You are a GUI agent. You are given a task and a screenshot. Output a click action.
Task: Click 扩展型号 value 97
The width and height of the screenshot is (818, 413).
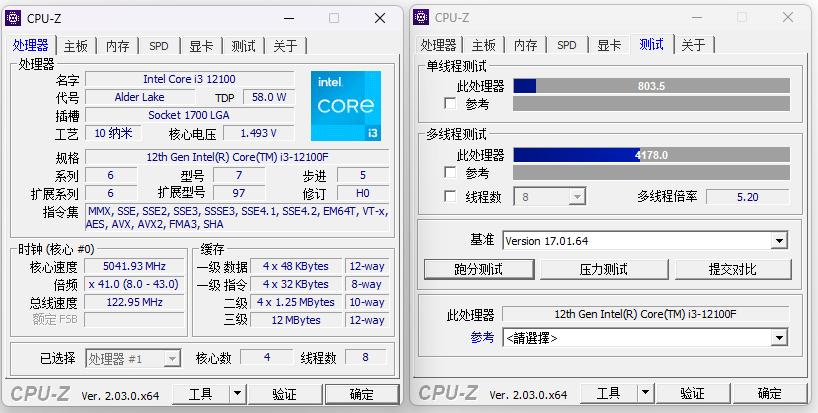tap(239, 193)
